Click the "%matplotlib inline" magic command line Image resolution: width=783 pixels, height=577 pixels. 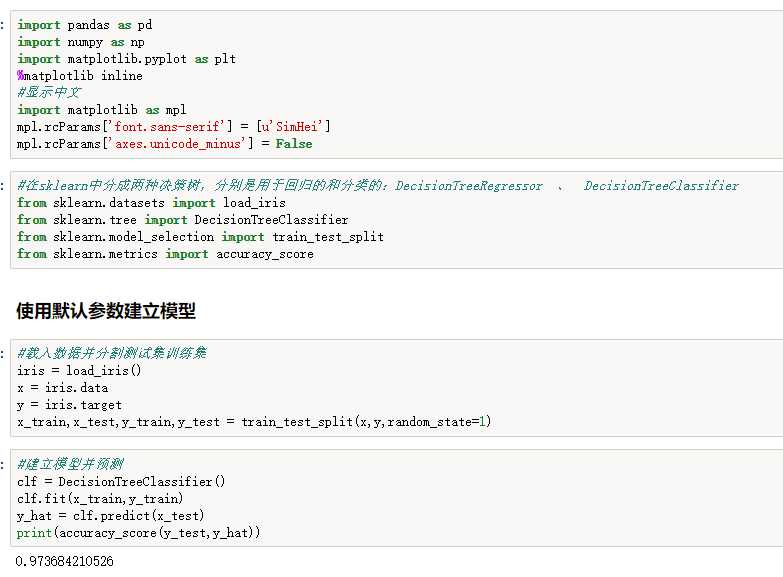point(79,76)
